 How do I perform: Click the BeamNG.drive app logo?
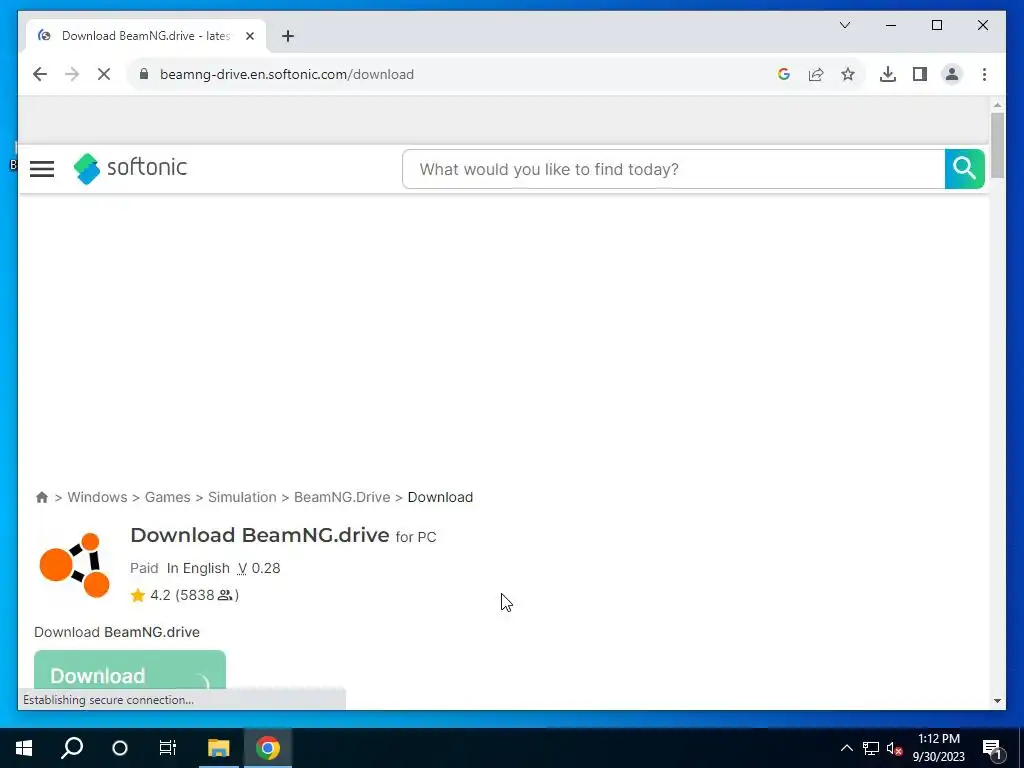click(x=74, y=566)
